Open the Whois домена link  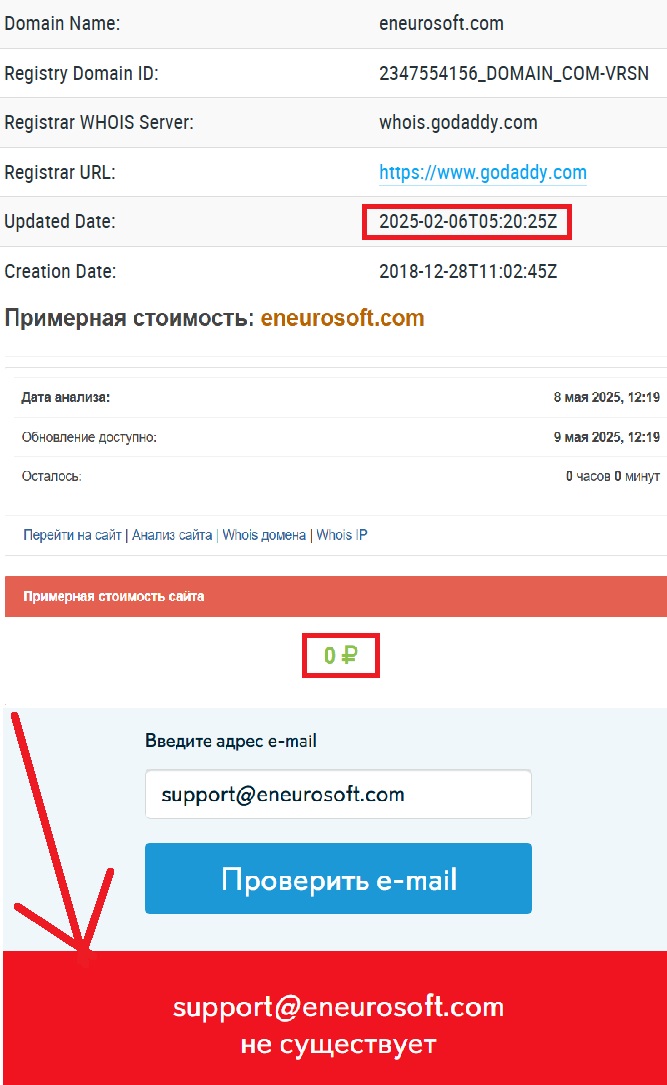264,535
